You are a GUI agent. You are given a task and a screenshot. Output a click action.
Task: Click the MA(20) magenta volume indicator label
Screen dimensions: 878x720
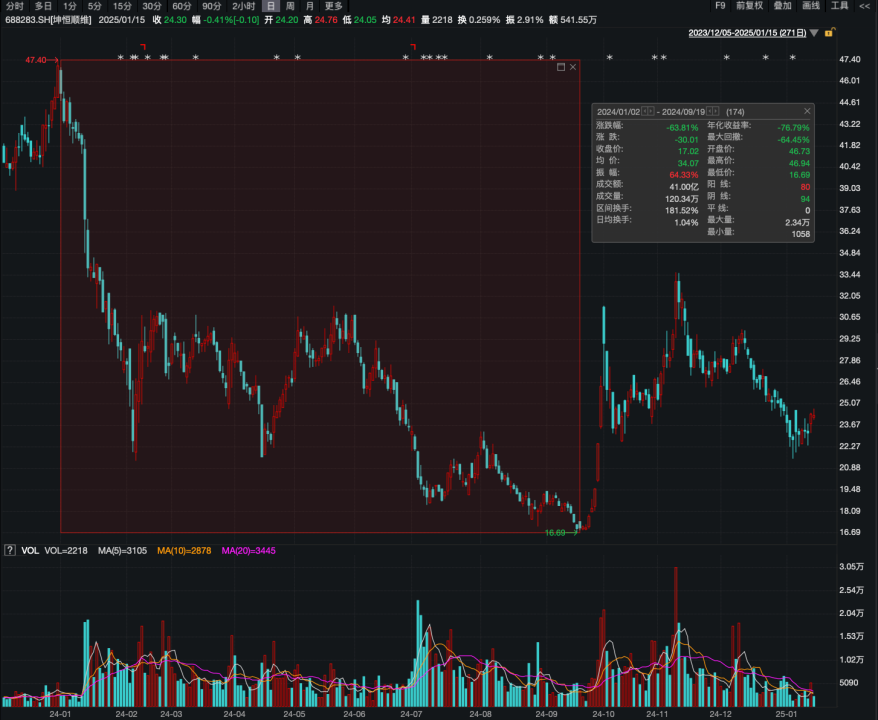(248, 551)
